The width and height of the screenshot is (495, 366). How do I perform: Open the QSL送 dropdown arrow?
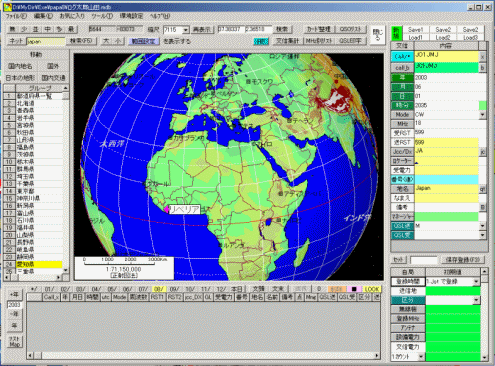coord(482,226)
